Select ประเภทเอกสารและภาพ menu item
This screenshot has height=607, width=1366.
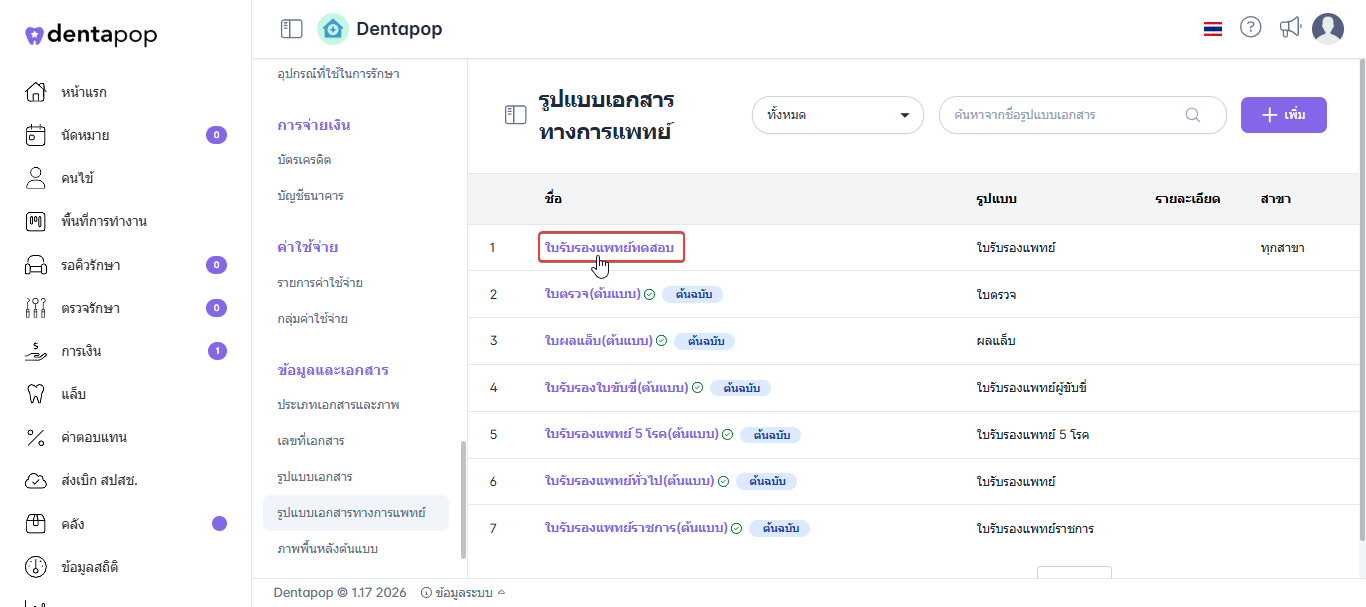pyautogui.click(x=338, y=405)
